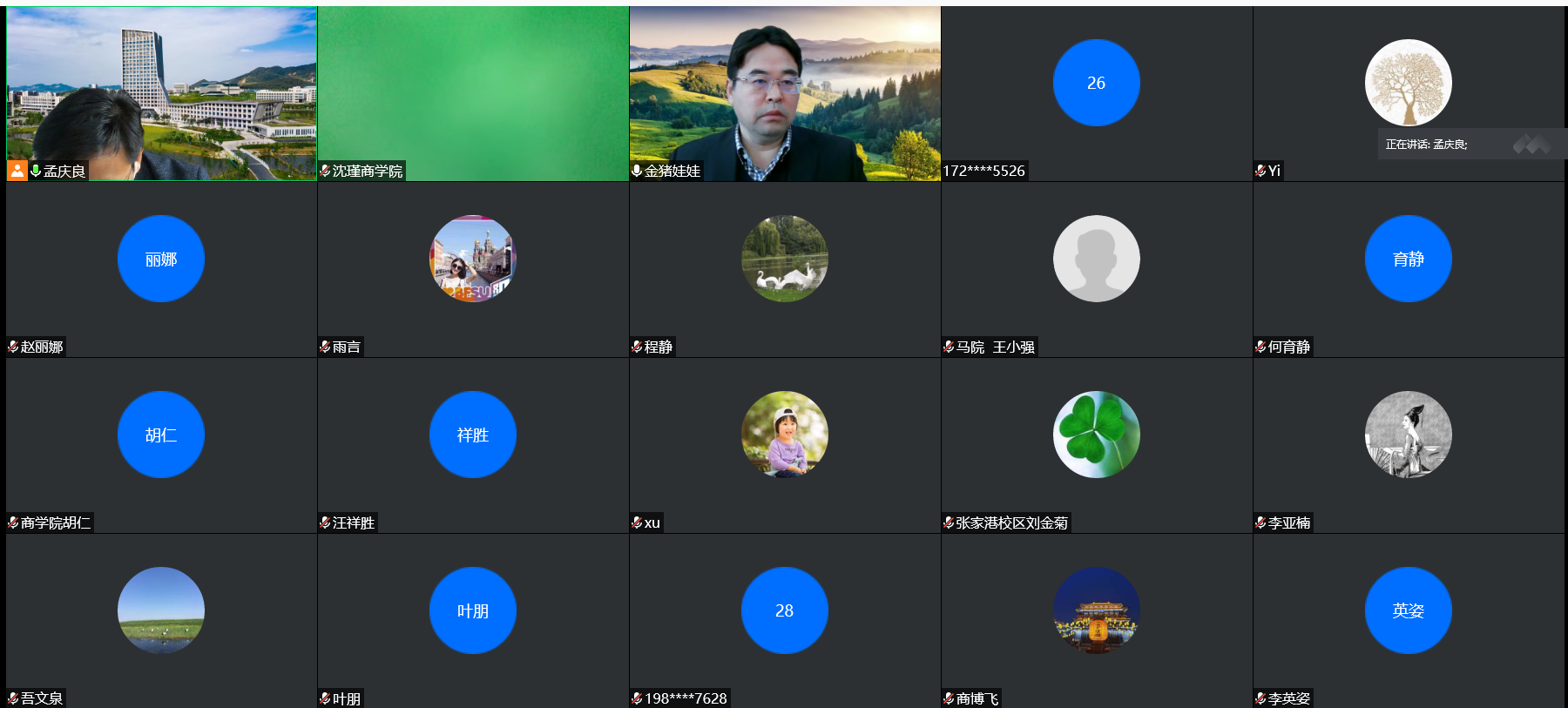Click the blue 祥胜 avatar circle
The height and width of the screenshot is (708, 1568).
coord(472,435)
